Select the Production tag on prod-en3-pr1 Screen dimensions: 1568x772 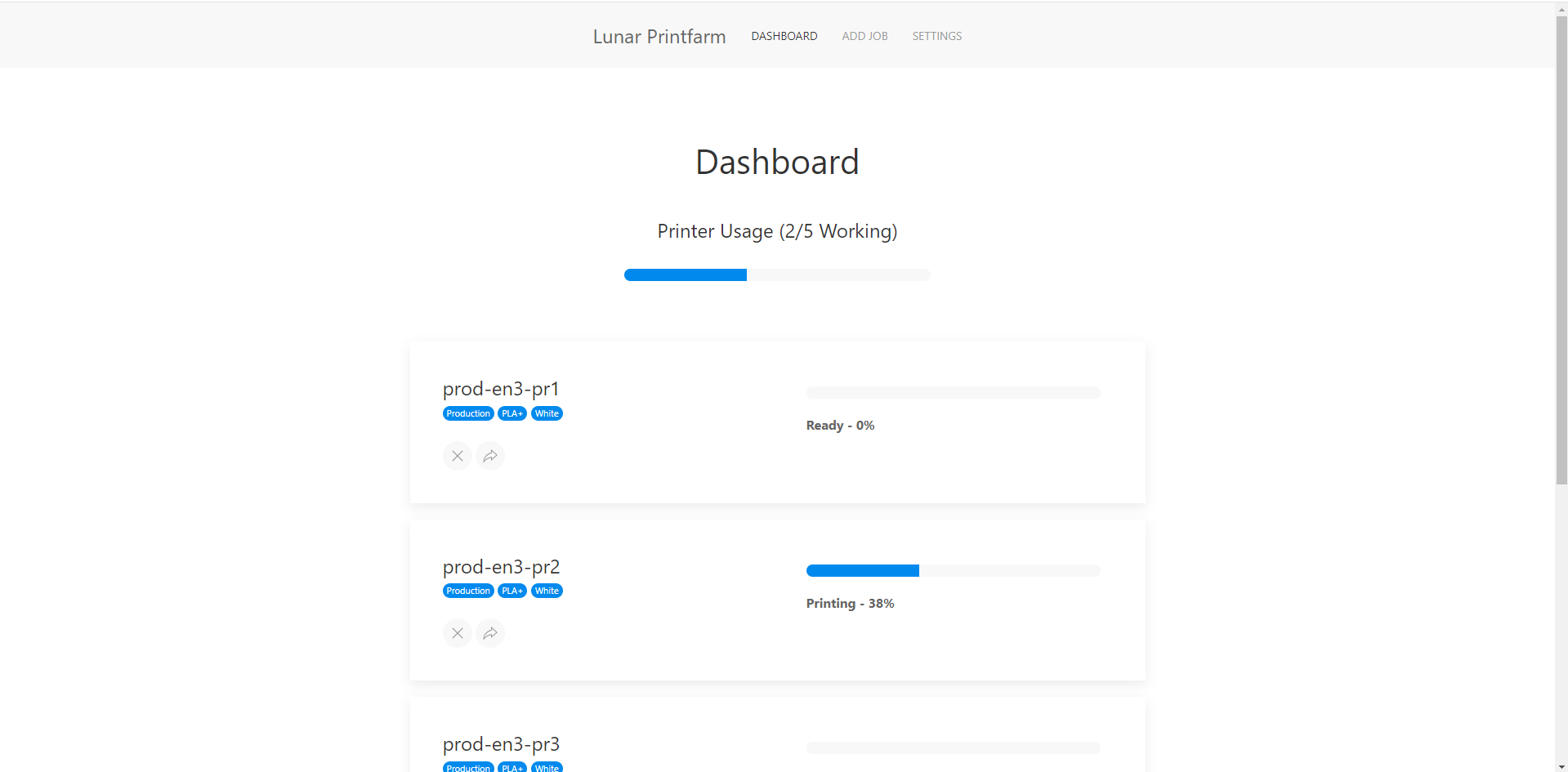click(x=468, y=413)
